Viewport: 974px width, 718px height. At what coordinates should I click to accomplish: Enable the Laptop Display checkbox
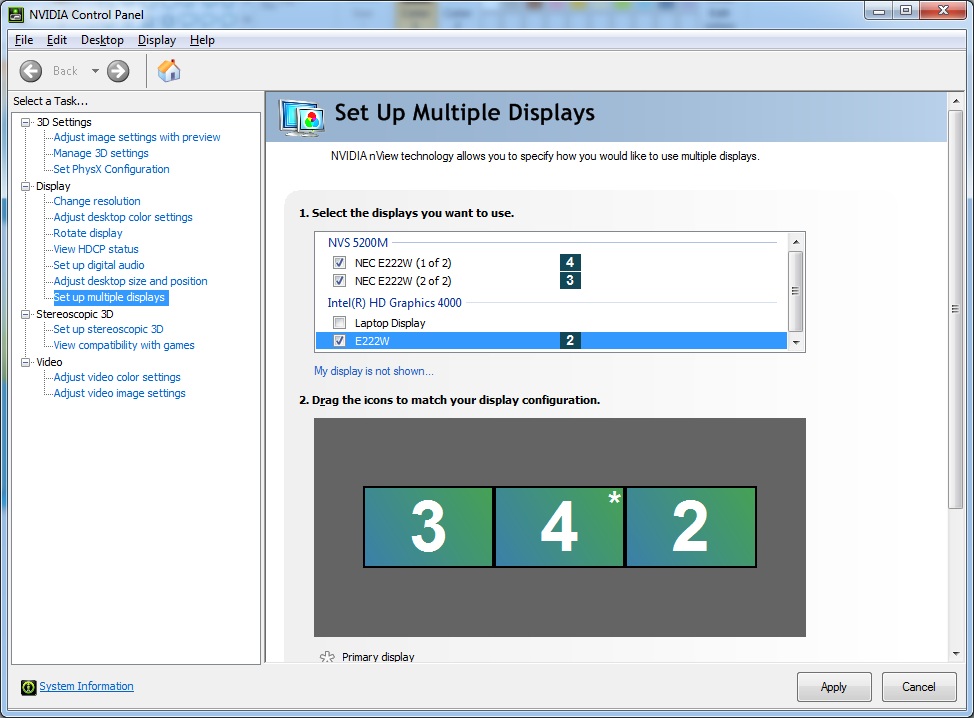click(x=339, y=322)
